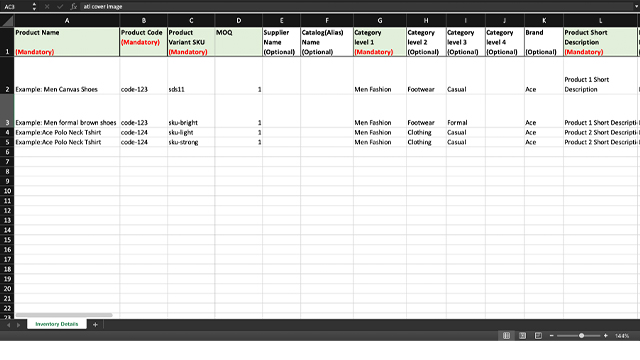This screenshot has height=360, width=640.
Task: Click the 'Category level 4' header cell
Action: tap(505, 42)
